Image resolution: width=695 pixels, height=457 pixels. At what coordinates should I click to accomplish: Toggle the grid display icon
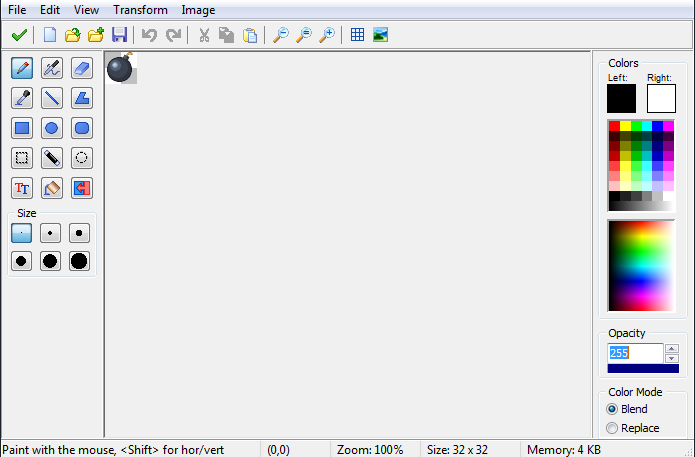point(357,35)
